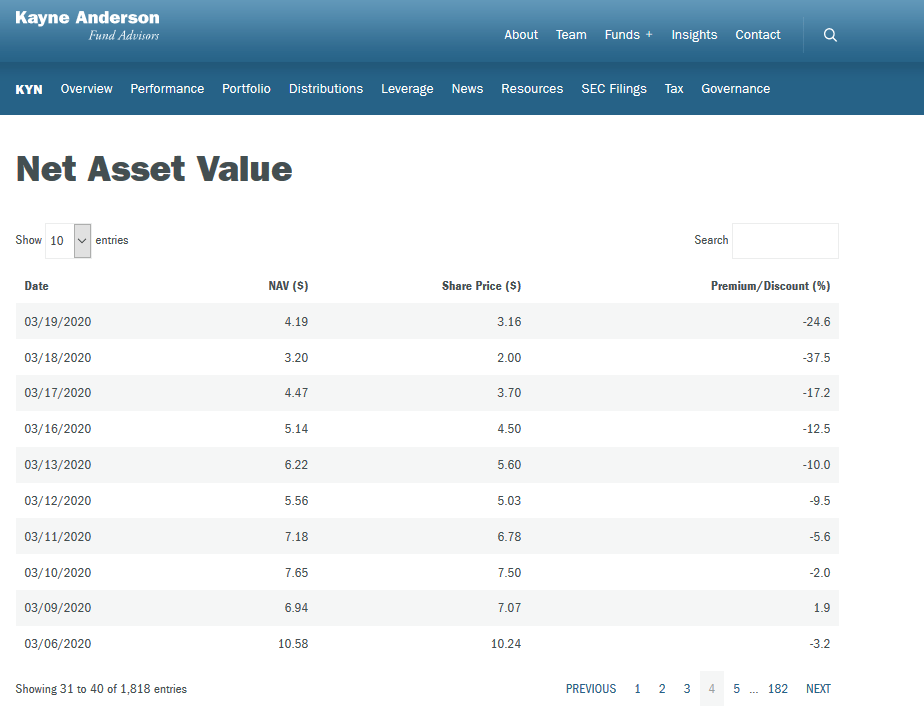Open the Performance tab
The height and width of the screenshot is (710, 924).
pos(167,89)
